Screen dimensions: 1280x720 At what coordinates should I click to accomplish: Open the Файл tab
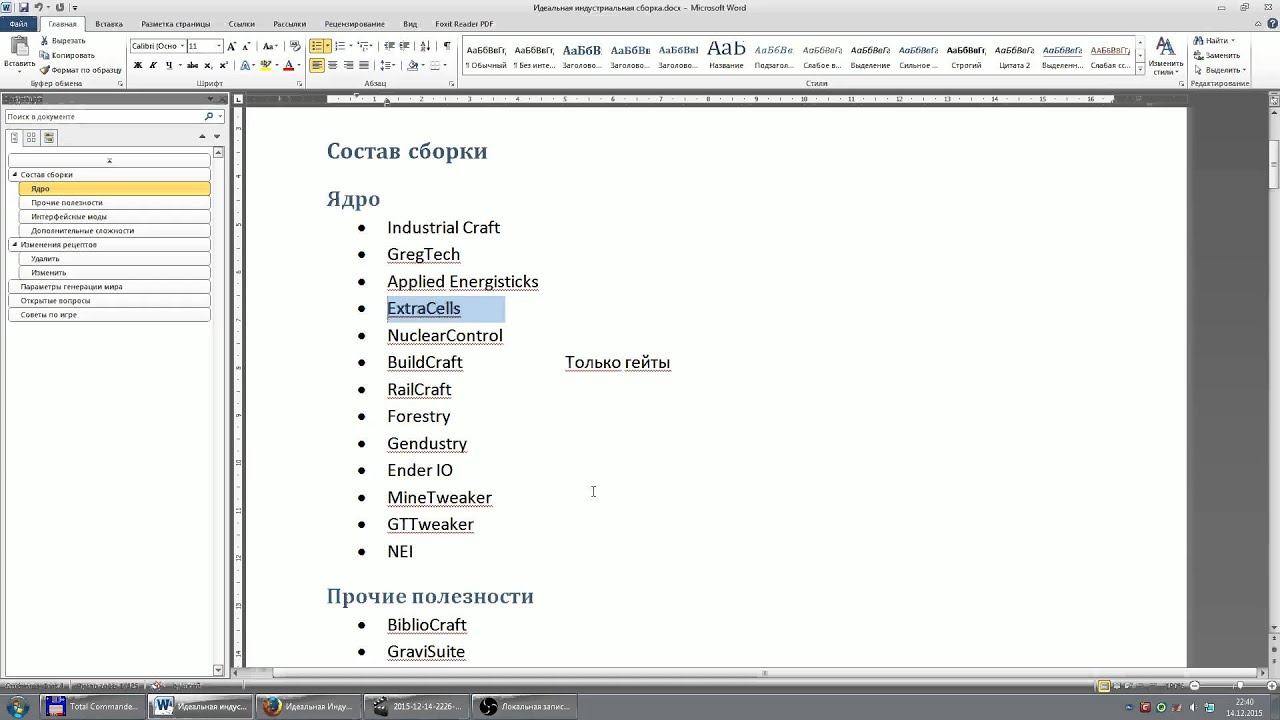click(x=19, y=24)
